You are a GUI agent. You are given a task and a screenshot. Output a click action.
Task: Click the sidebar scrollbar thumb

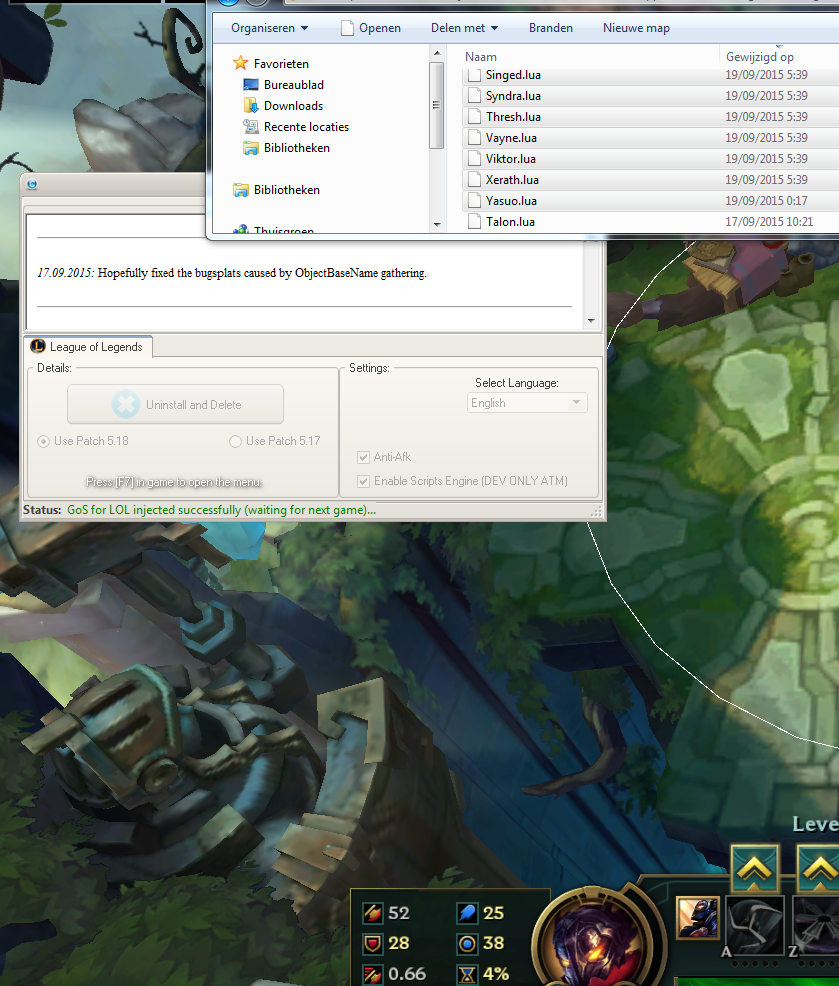(436, 105)
